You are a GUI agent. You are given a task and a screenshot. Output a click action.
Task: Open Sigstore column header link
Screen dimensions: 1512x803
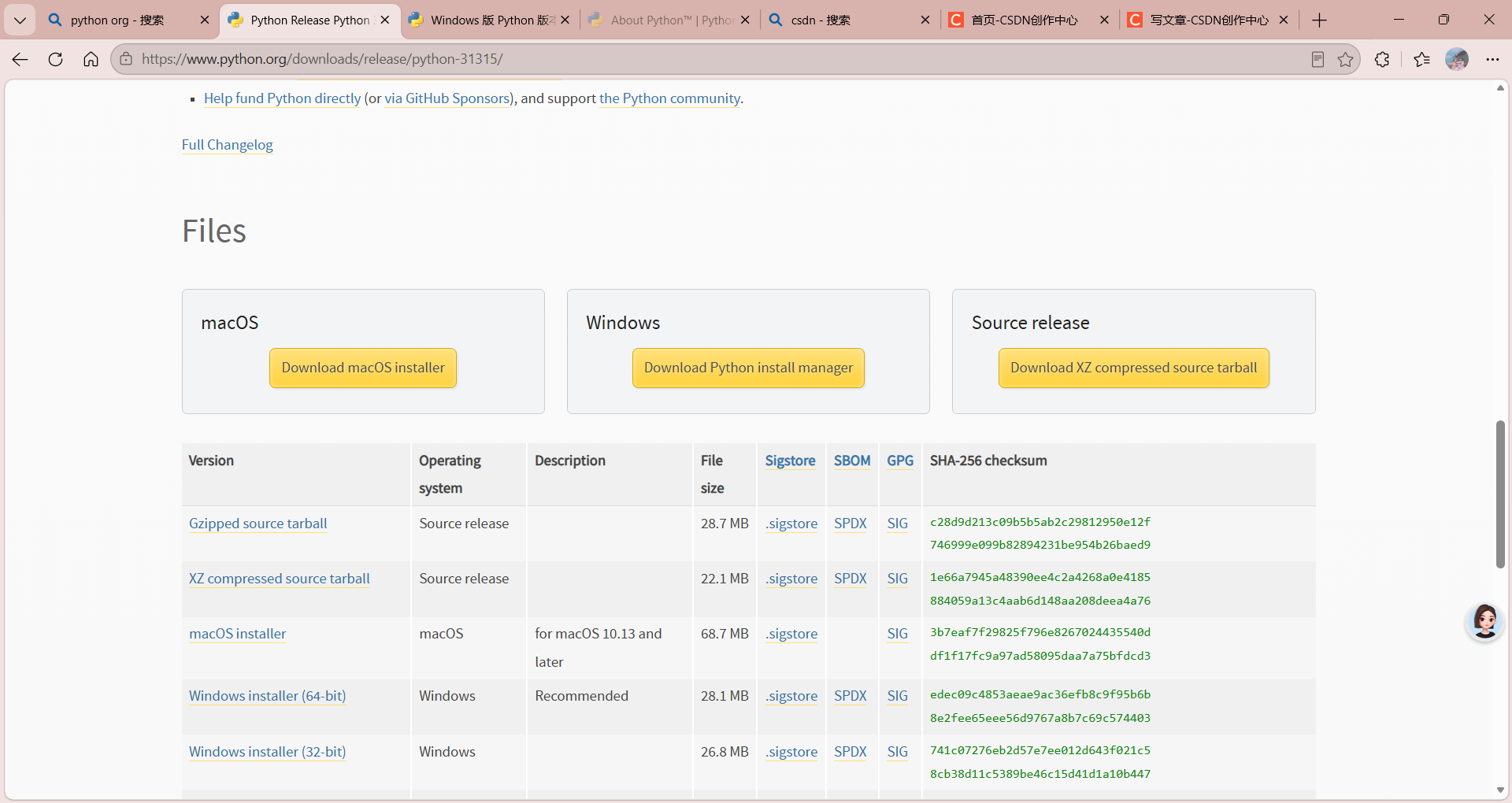[790, 461]
